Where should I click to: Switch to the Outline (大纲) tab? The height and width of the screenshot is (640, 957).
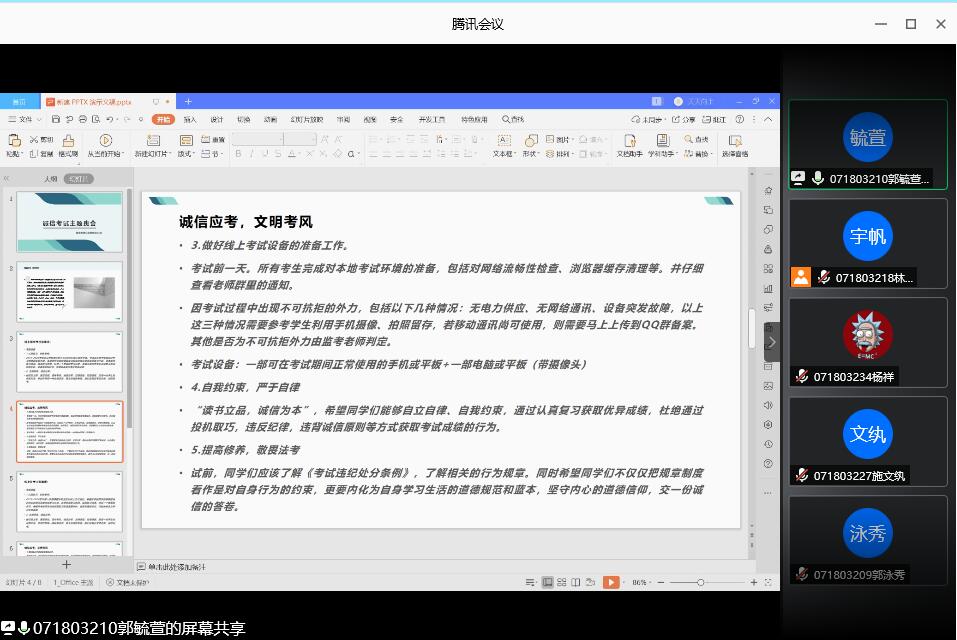[x=51, y=179]
